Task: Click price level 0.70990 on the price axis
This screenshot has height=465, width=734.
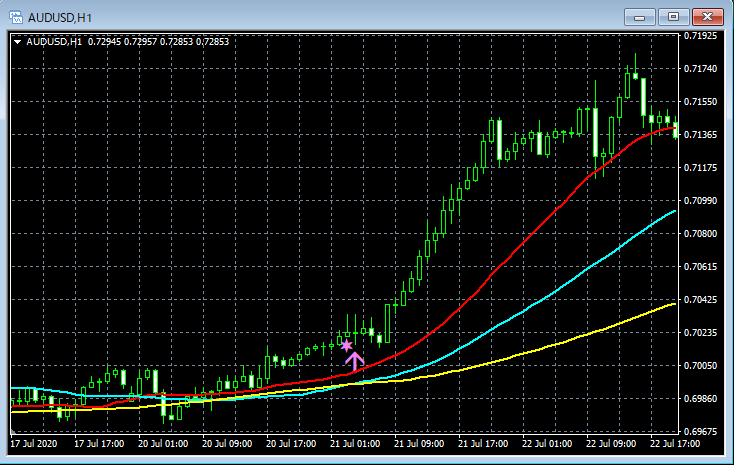Action: 700,200
